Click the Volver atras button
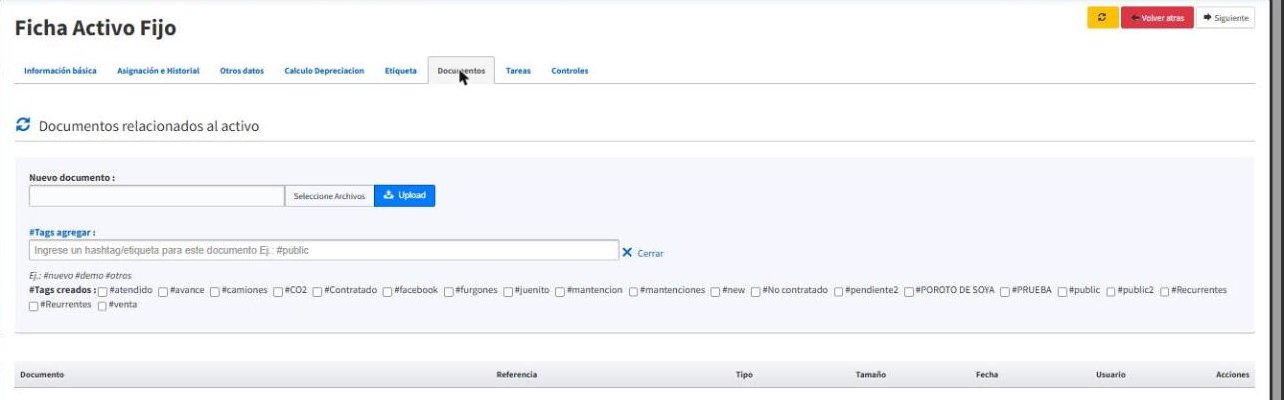1284x400 pixels. coord(1157,18)
